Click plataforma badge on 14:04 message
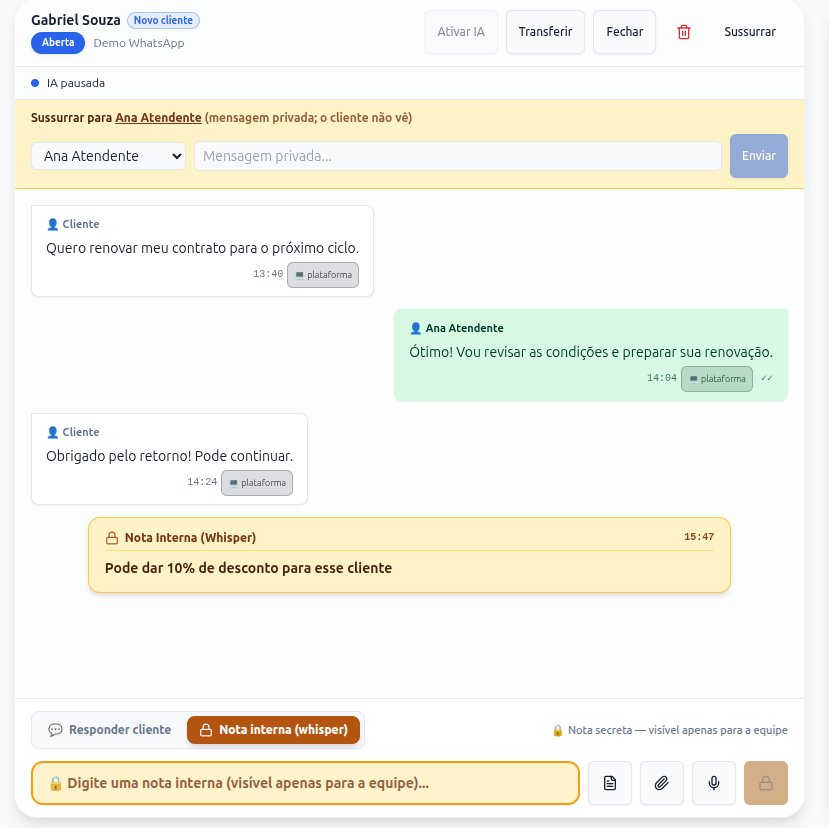Screen dimensions: 829x828 pyautogui.click(x=717, y=379)
